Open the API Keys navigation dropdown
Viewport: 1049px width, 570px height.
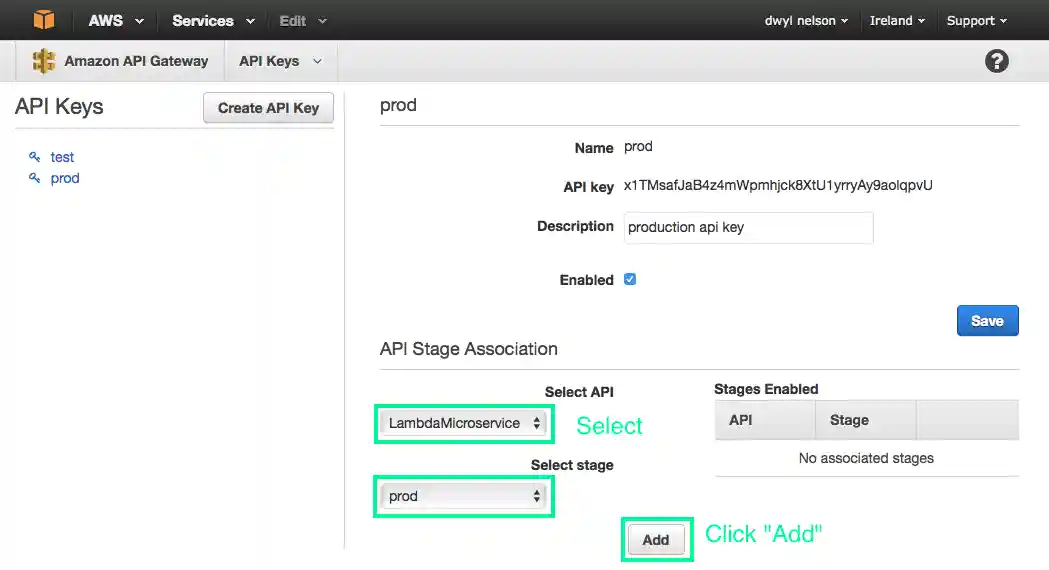tap(280, 61)
